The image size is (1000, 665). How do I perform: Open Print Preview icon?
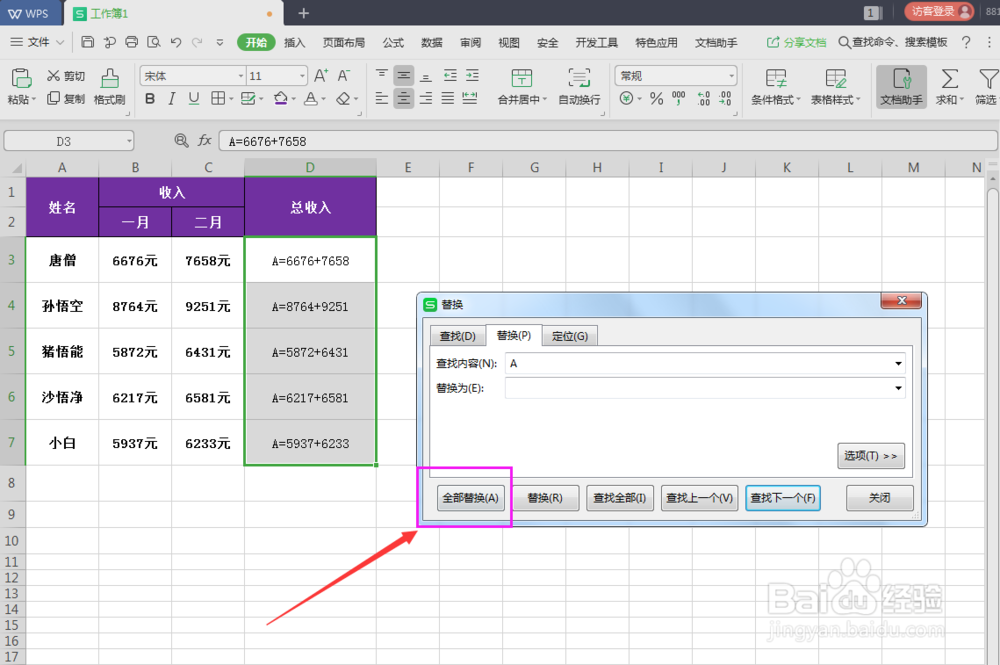154,42
